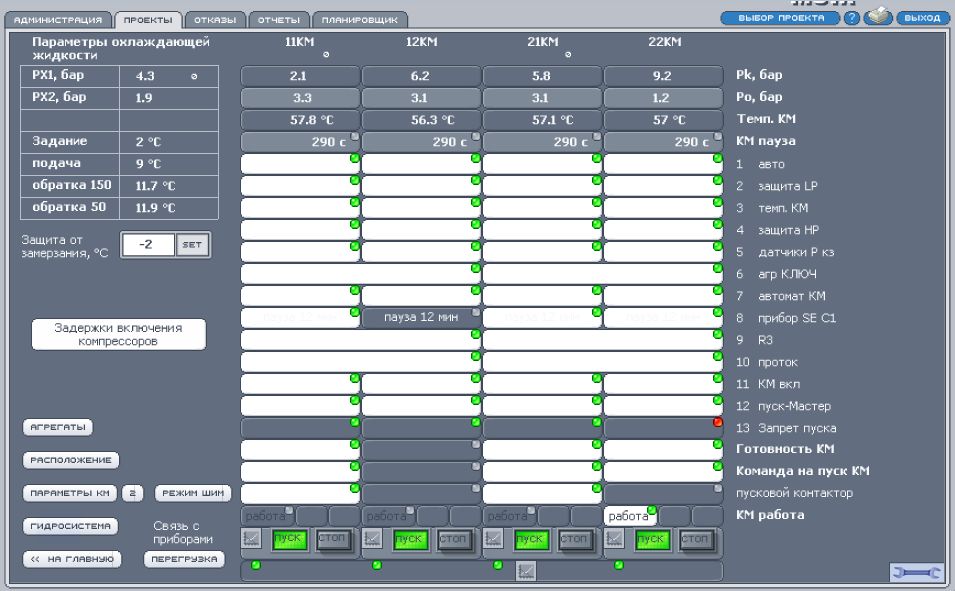This screenshot has height=591, width=955.
Task: Switch to the АДМИНИСТРАЦИЯ tab
Action: [x=58, y=20]
